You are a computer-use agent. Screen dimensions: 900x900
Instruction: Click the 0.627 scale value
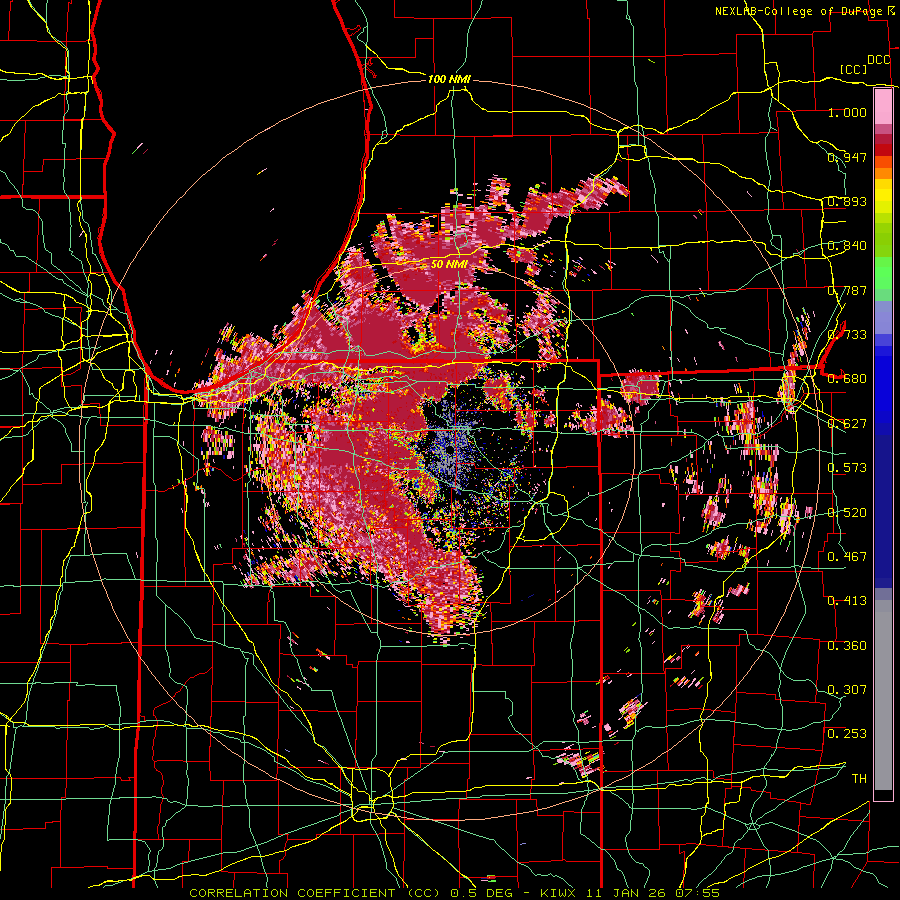pyautogui.click(x=847, y=424)
